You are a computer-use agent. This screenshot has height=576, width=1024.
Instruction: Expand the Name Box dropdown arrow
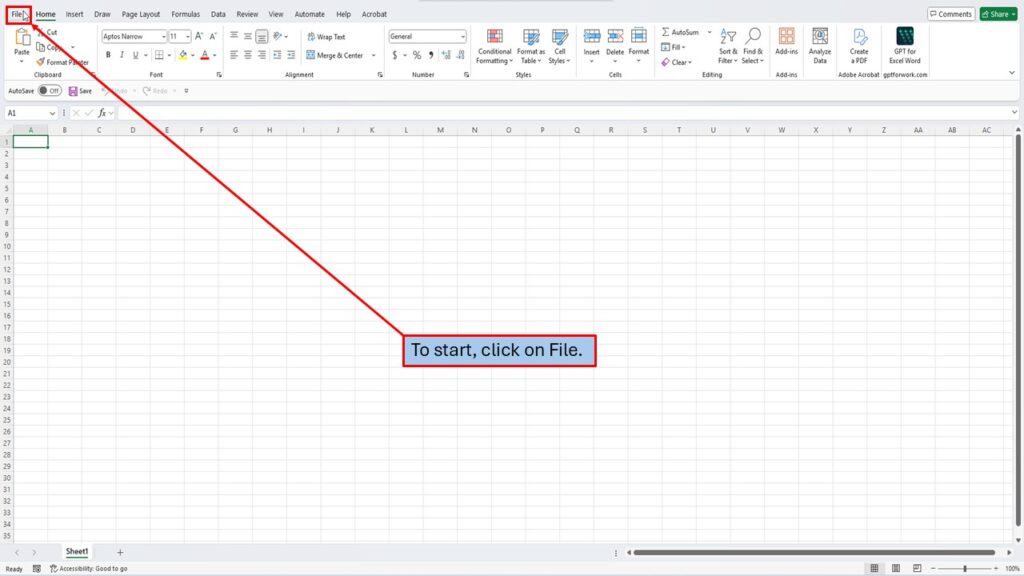point(54,113)
